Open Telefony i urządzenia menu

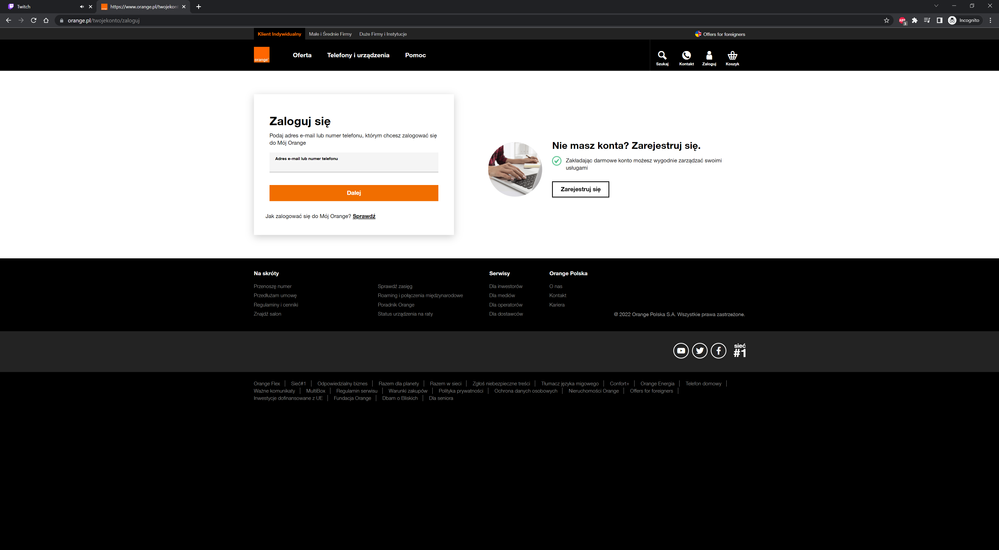tap(358, 55)
